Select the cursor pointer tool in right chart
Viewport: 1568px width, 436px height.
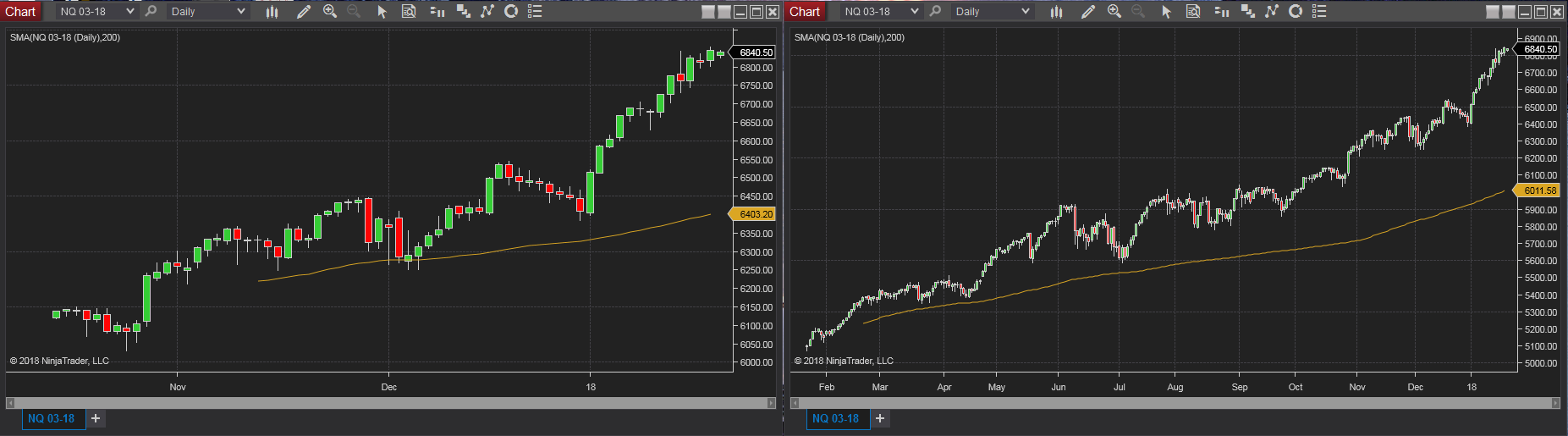coord(1166,11)
